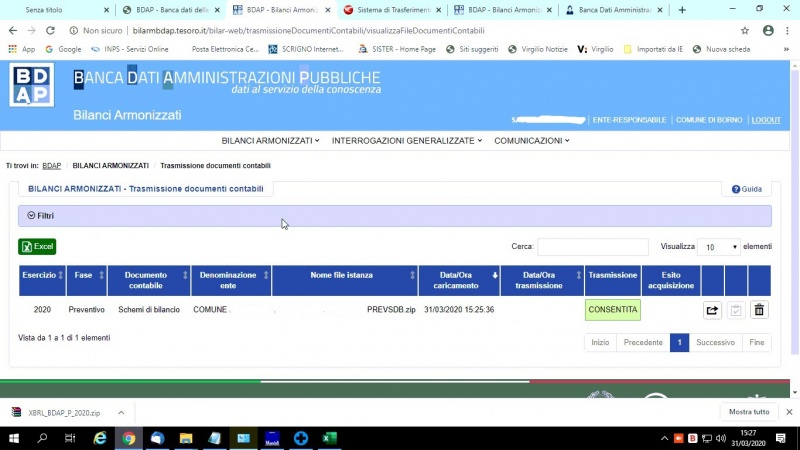
Task: Click the LOGOUT link
Action: click(766, 120)
